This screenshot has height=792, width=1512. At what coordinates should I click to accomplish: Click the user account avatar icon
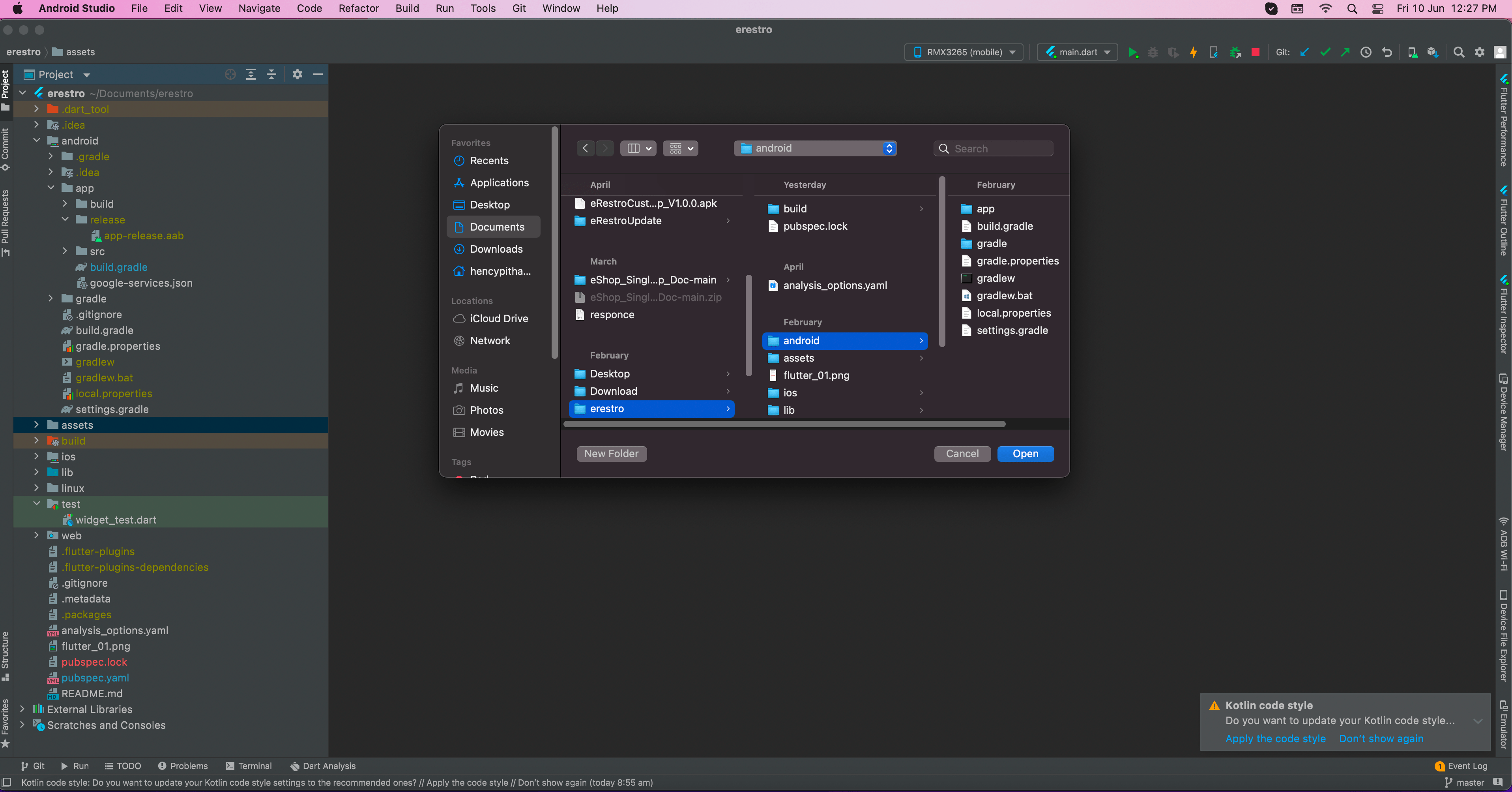click(1500, 52)
